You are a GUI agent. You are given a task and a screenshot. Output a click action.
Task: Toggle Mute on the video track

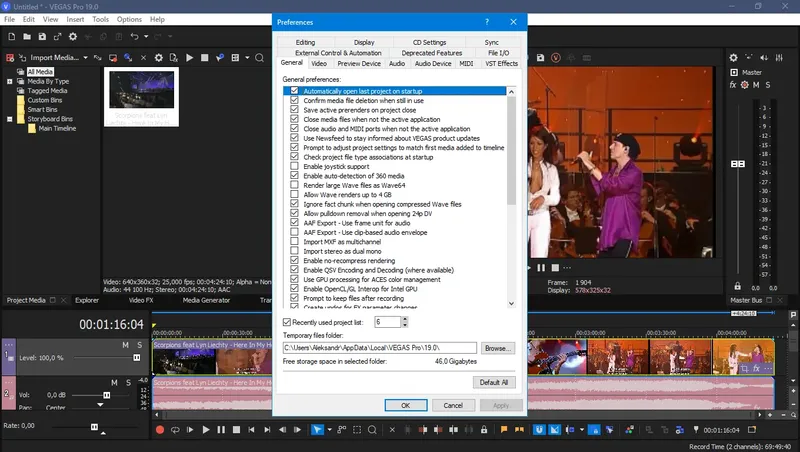[125, 345]
